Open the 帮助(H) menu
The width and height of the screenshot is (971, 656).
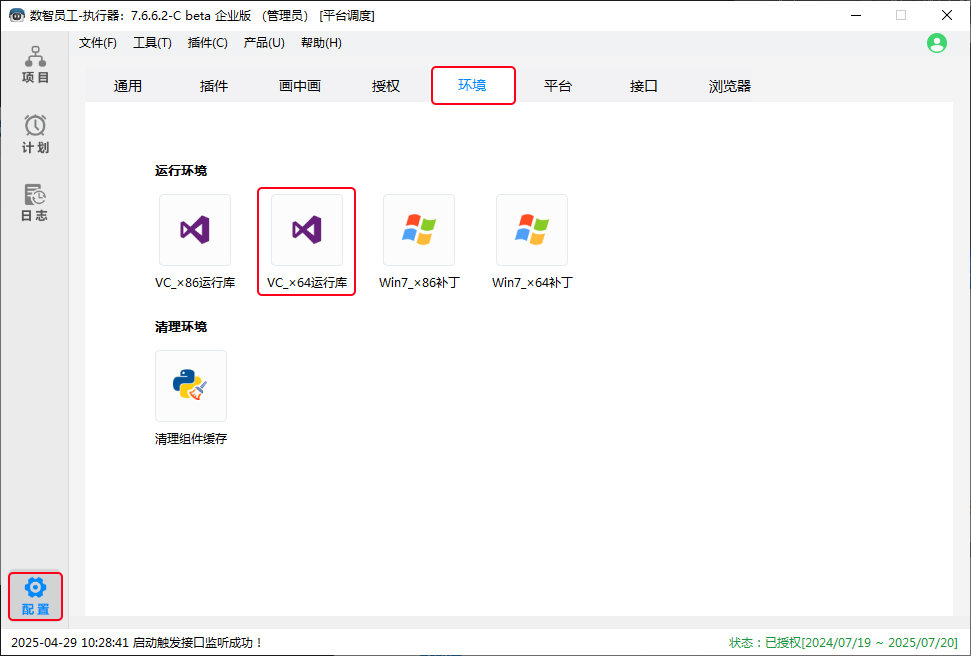point(321,43)
